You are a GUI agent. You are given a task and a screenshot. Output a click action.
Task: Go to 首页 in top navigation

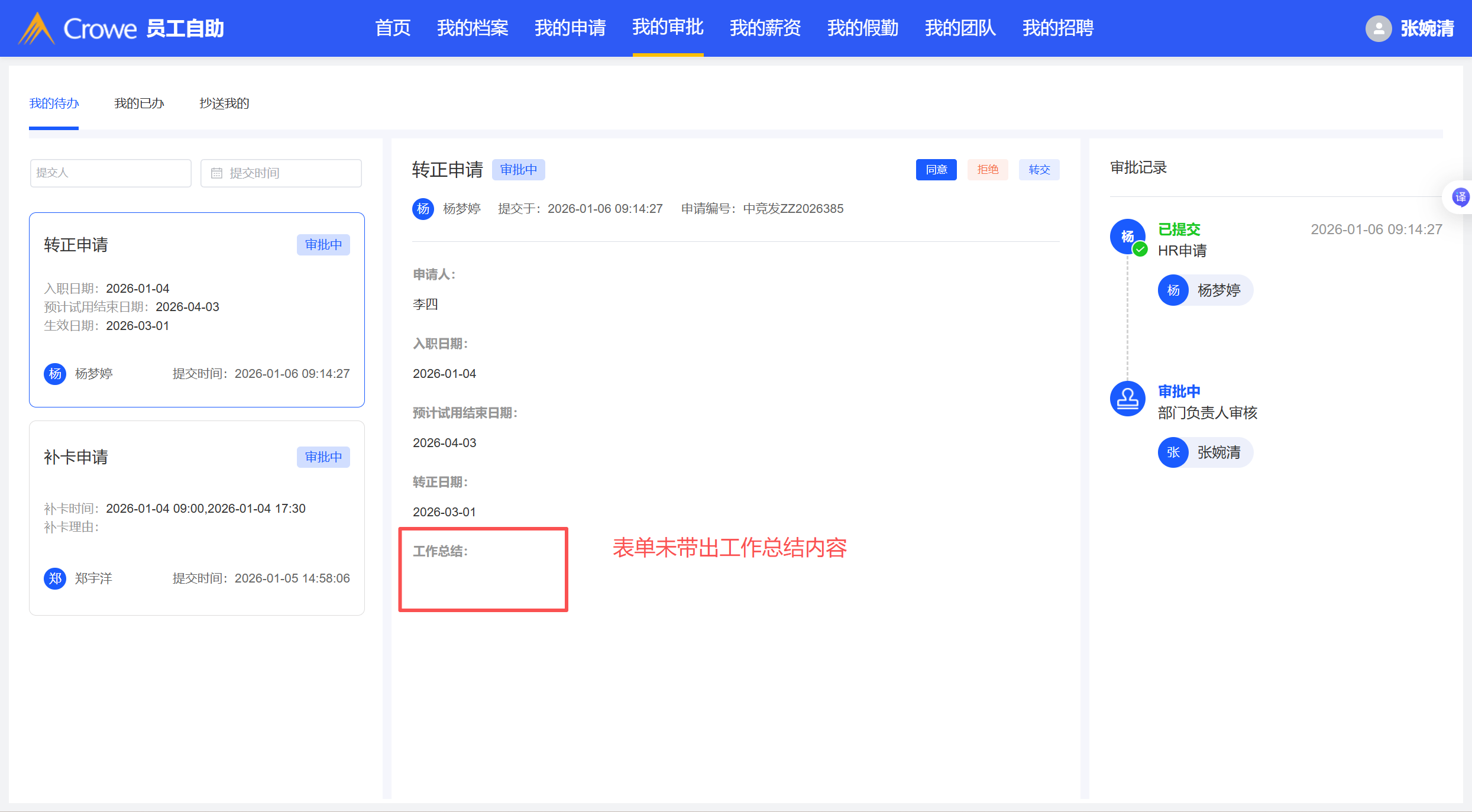click(393, 28)
